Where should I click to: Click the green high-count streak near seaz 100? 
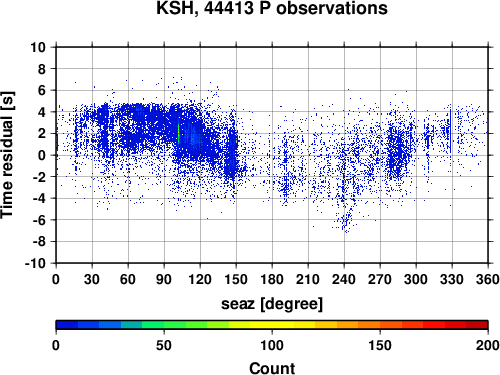tap(179, 133)
